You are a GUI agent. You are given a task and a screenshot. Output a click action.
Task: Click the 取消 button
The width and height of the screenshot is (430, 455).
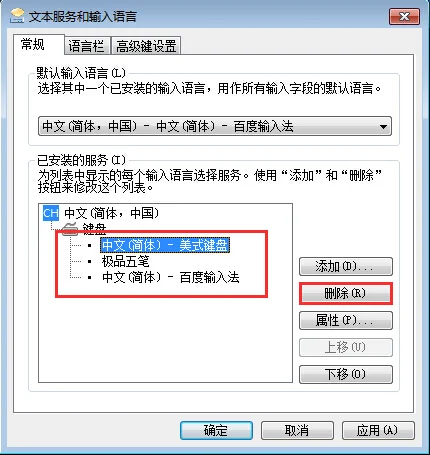pos(297,430)
